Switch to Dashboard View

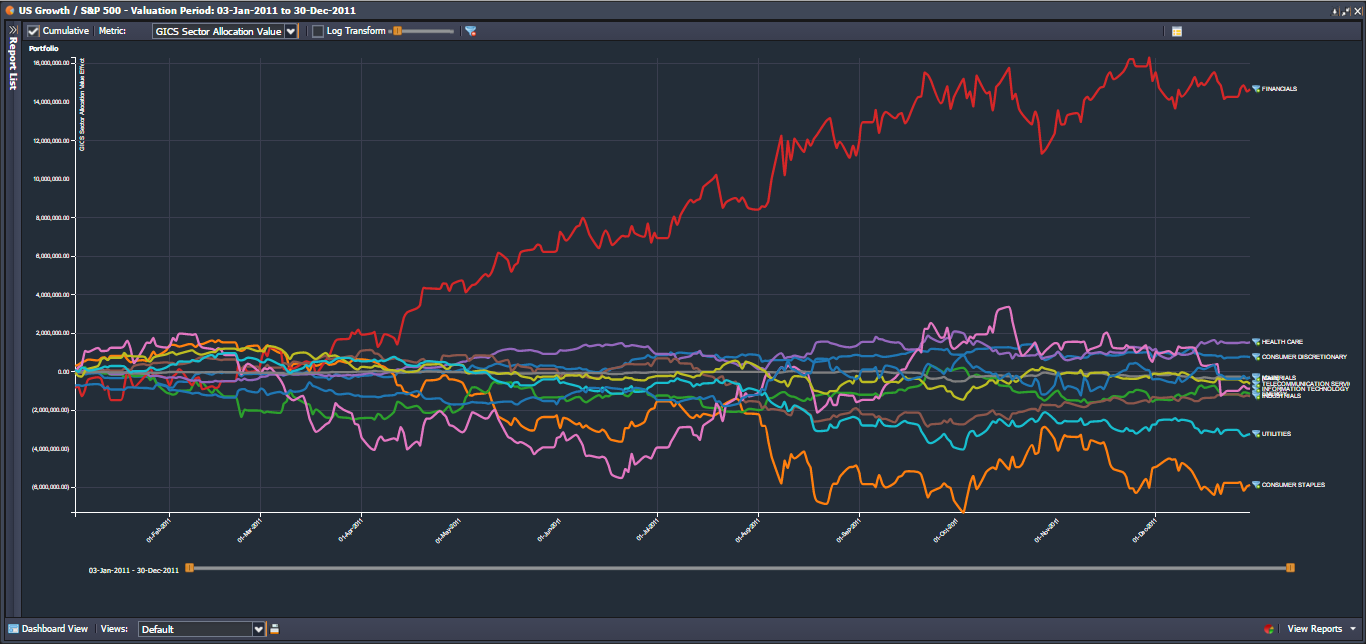click(48, 629)
